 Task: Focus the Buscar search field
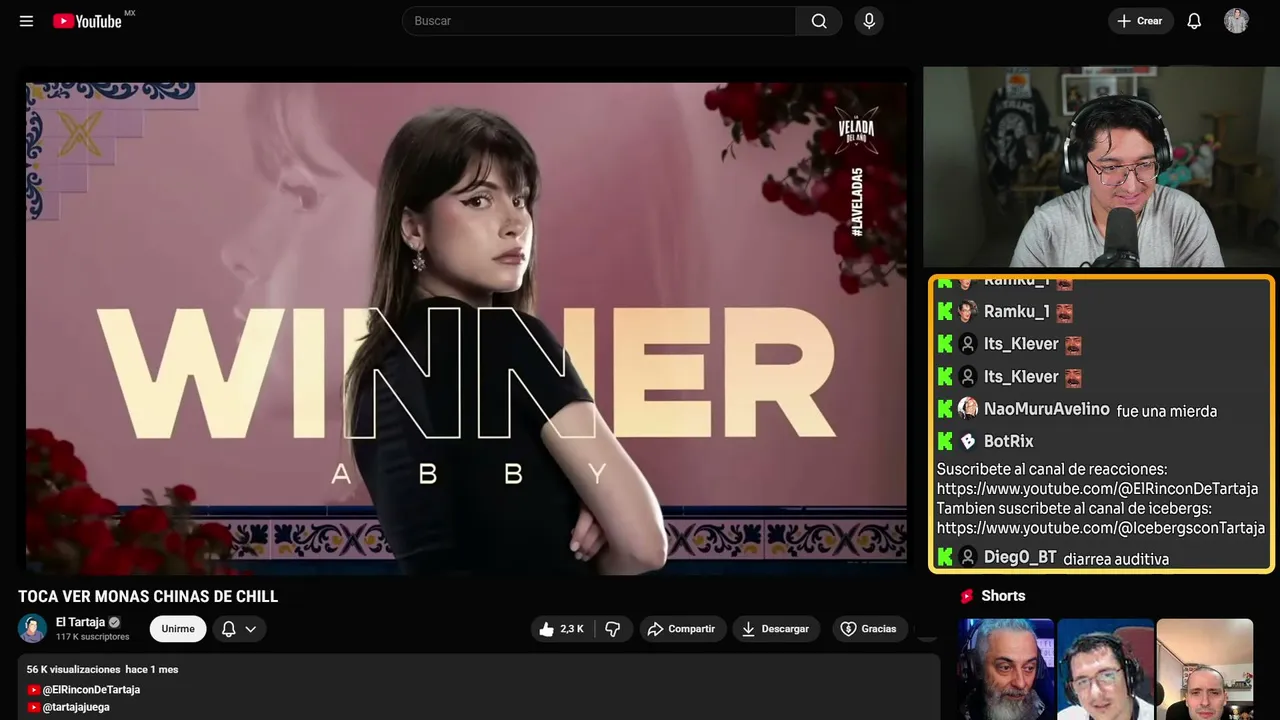coord(598,21)
